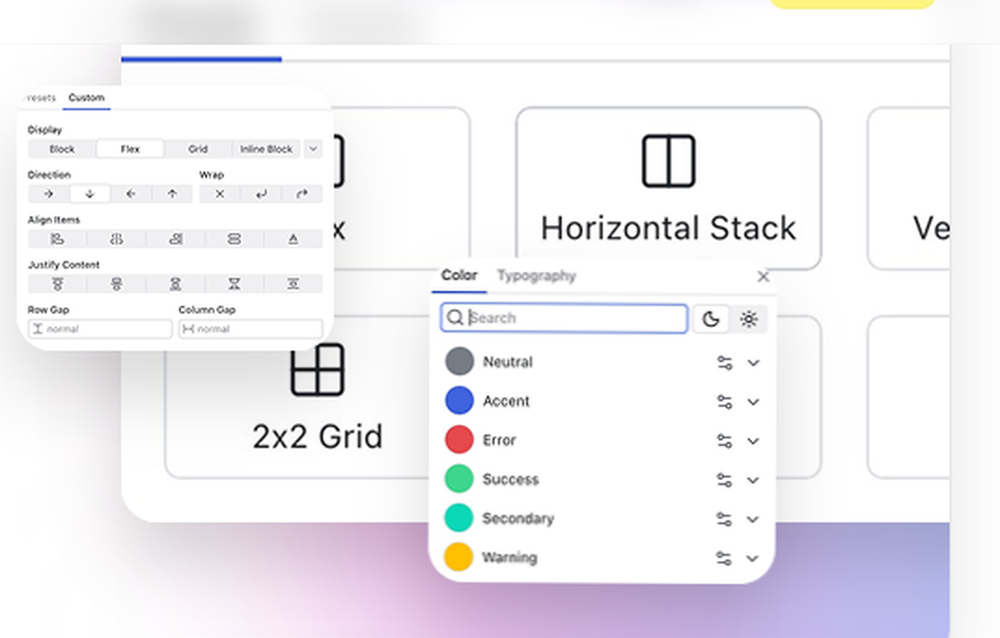The width and height of the screenshot is (1000, 638).
Task: Click second Align Items icon (center)
Action: coord(116,239)
